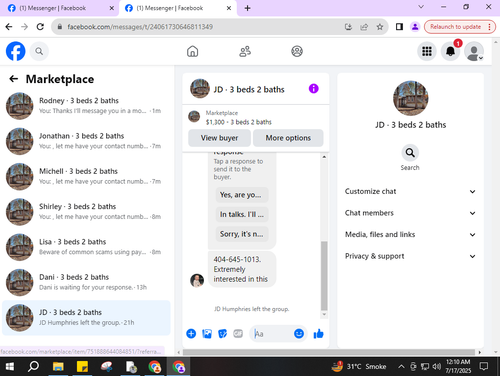Open the Chrome menu three dots
This screenshot has width=500, height=376.
click(x=489, y=27)
